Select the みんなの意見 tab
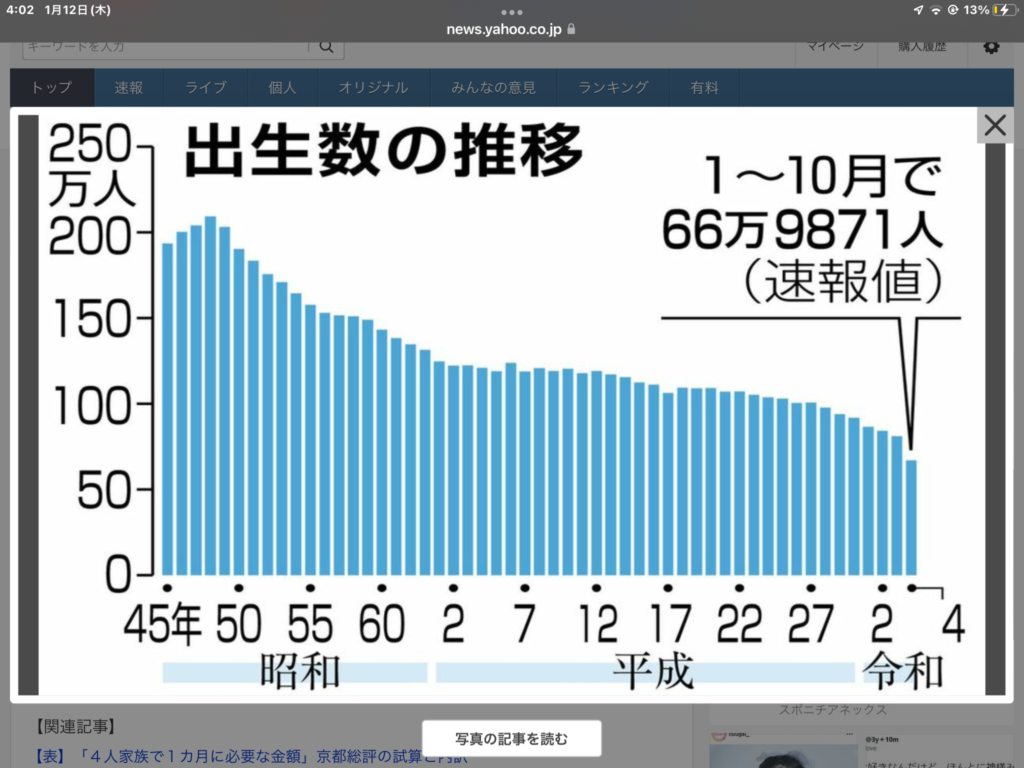 click(493, 88)
